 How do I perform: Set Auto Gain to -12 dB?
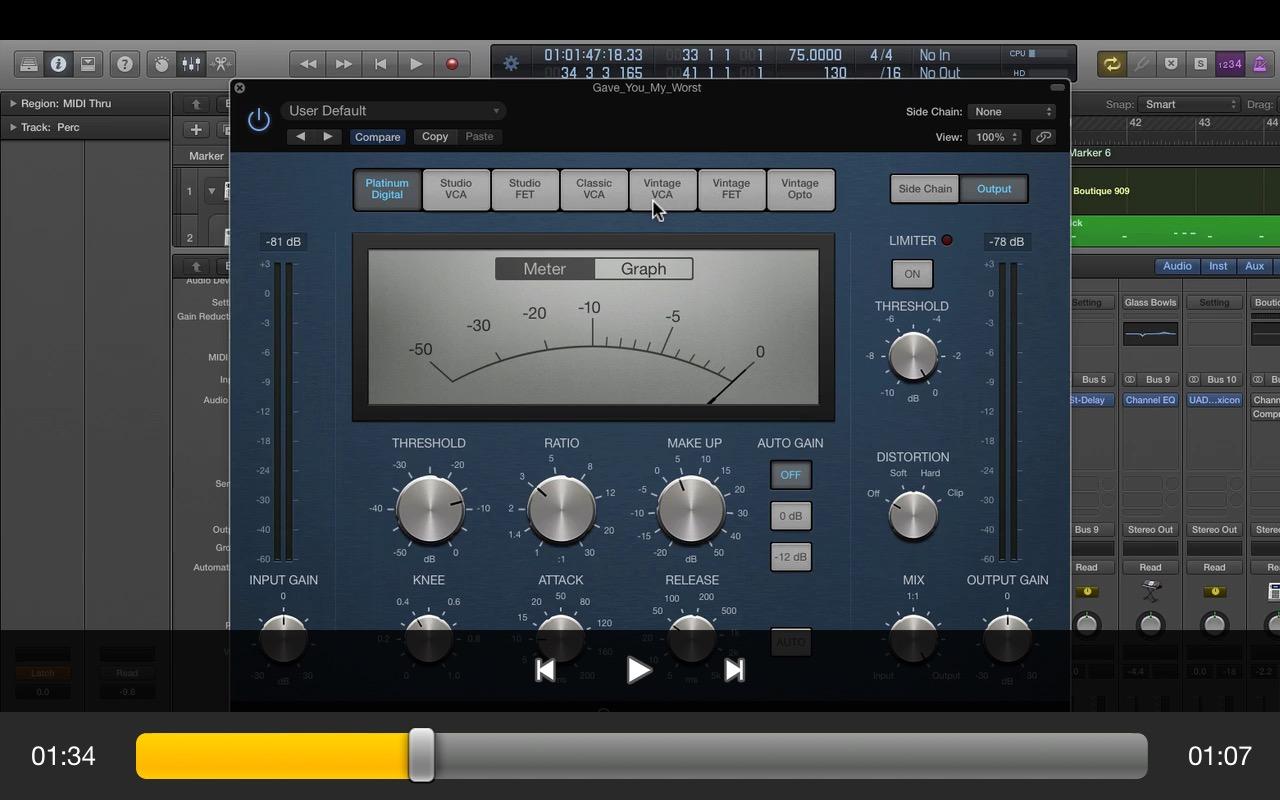(x=791, y=557)
